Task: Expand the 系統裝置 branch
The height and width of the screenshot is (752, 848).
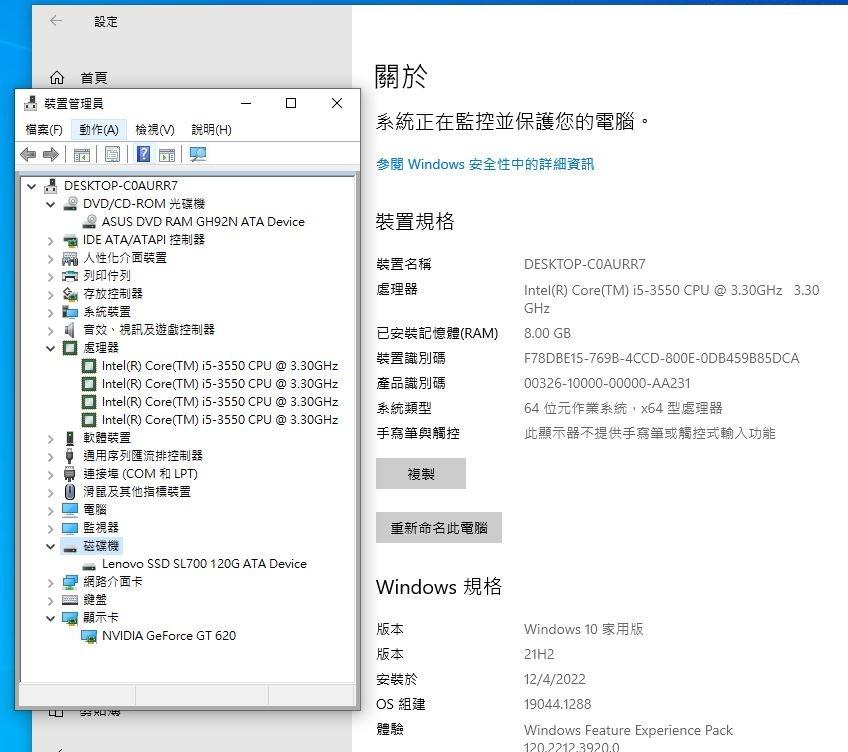Action: coord(50,313)
